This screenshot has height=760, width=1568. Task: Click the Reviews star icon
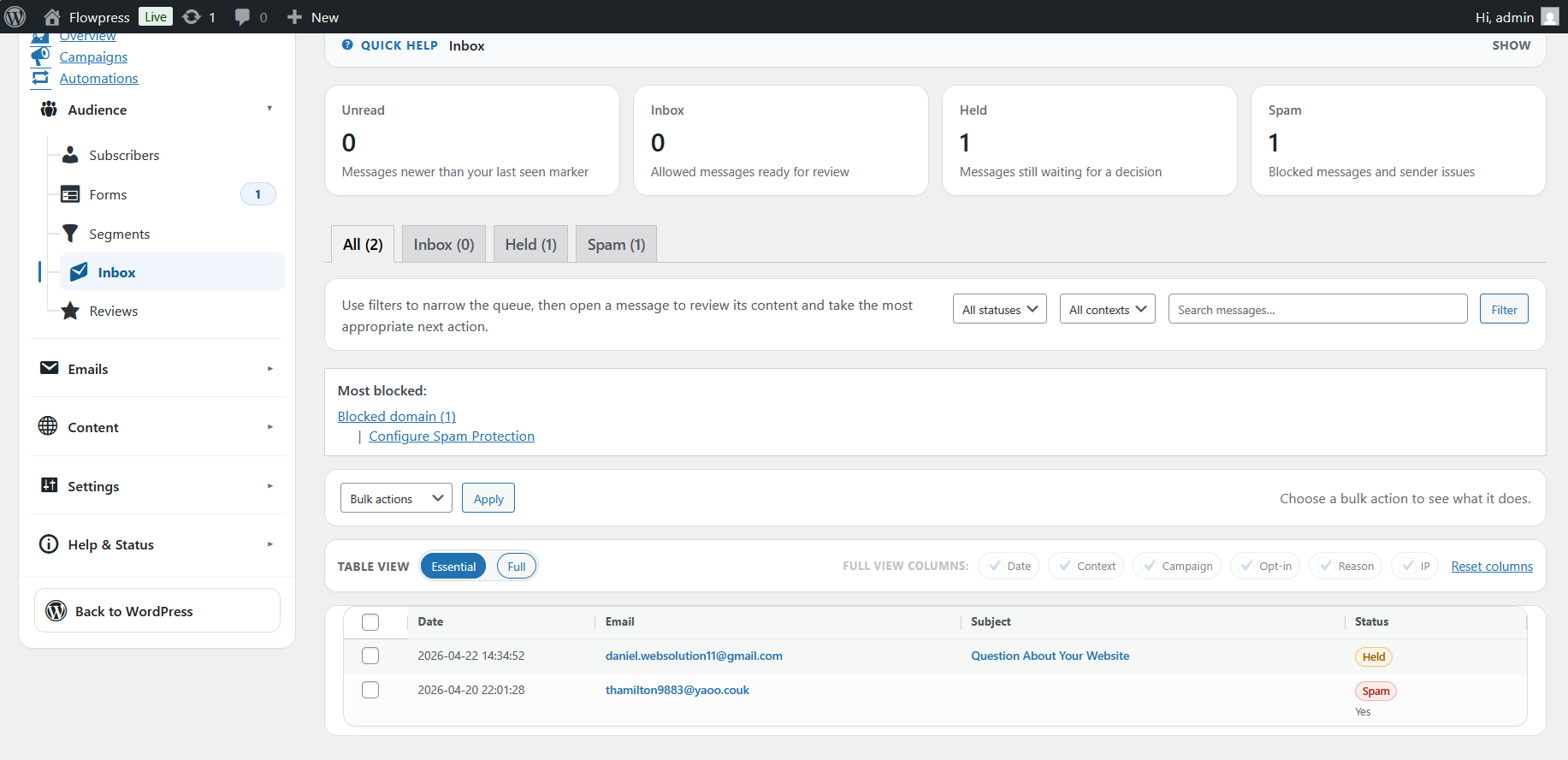point(70,311)
